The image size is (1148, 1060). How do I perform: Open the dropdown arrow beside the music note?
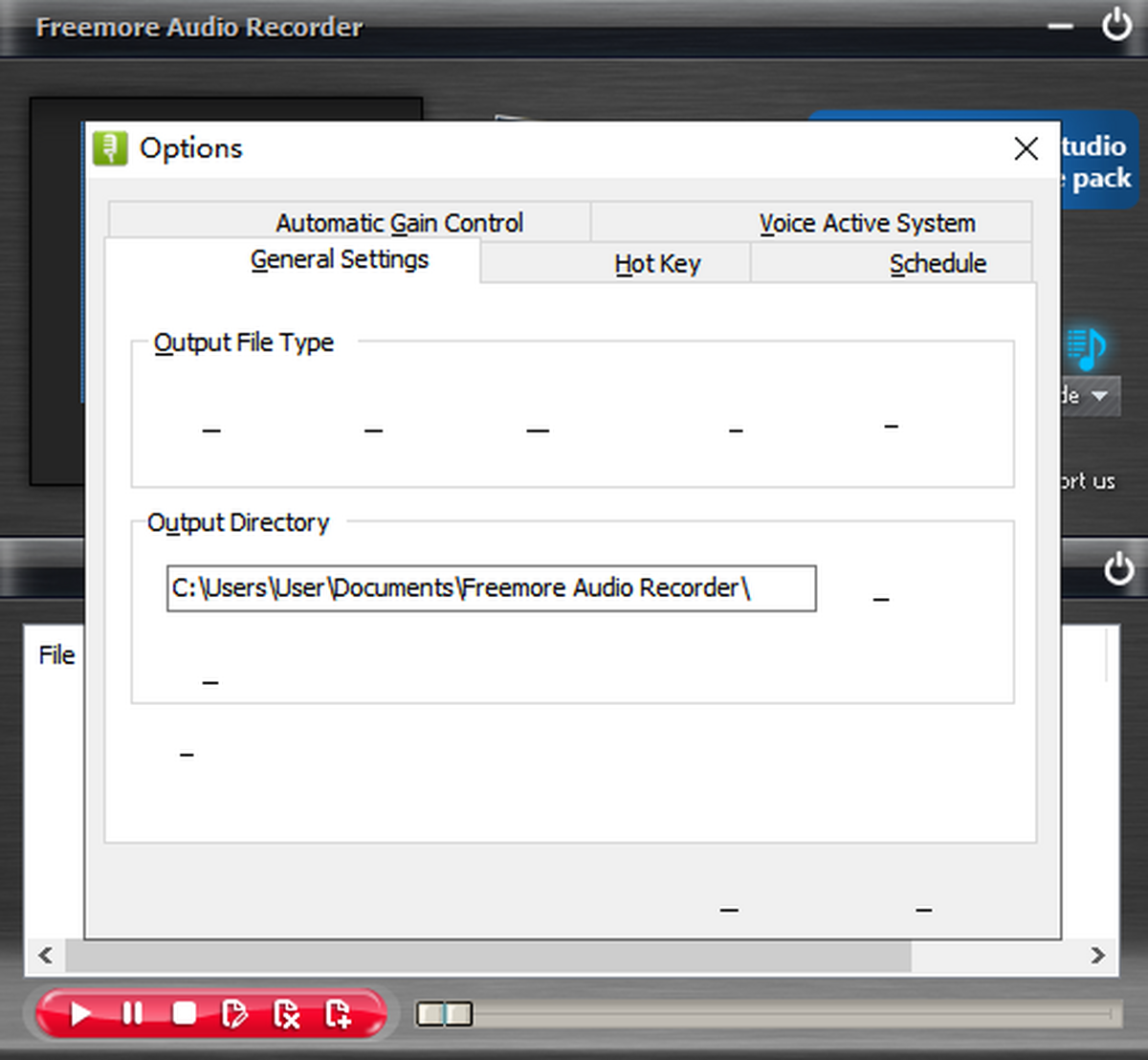pos(1099,395)
